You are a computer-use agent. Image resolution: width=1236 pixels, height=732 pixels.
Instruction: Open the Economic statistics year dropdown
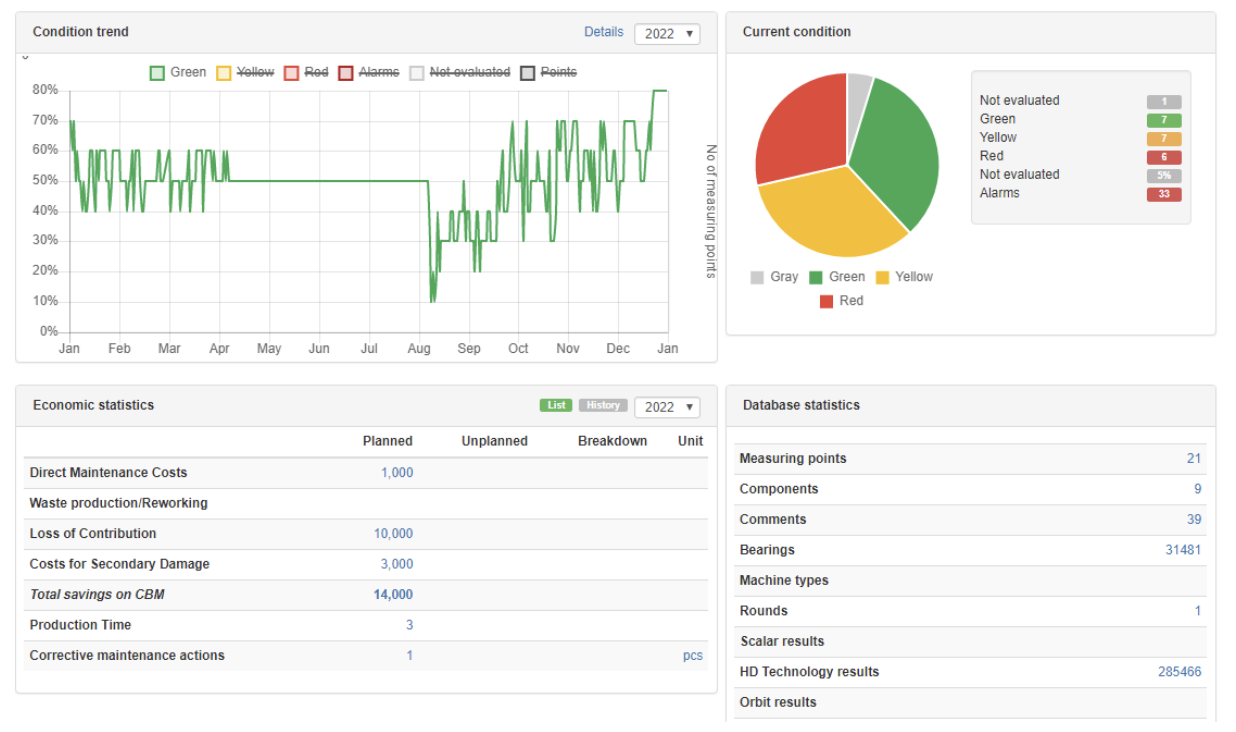(667, 407)
